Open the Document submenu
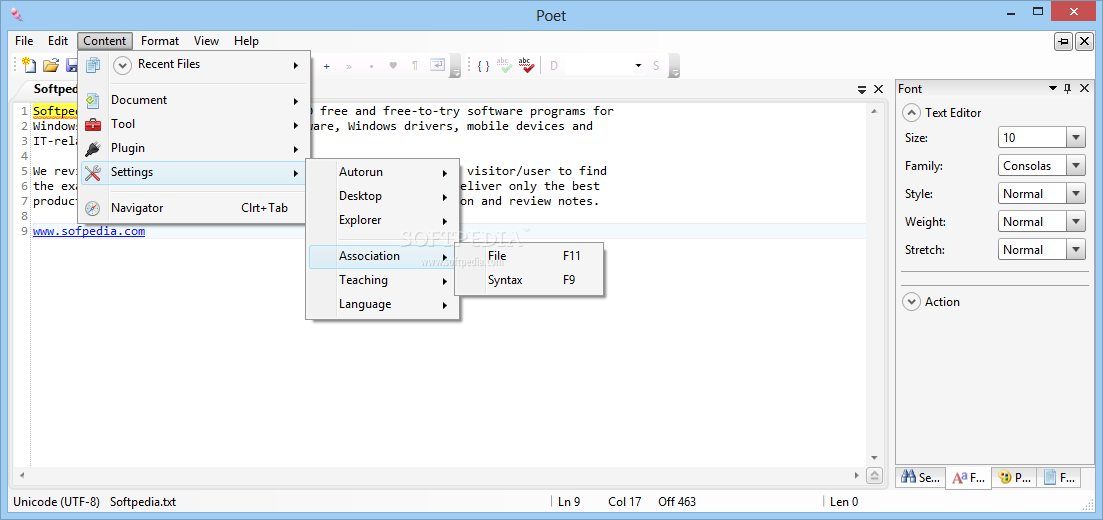The image size is (1103, 520). pyautogui.click(x=194, y=101)
